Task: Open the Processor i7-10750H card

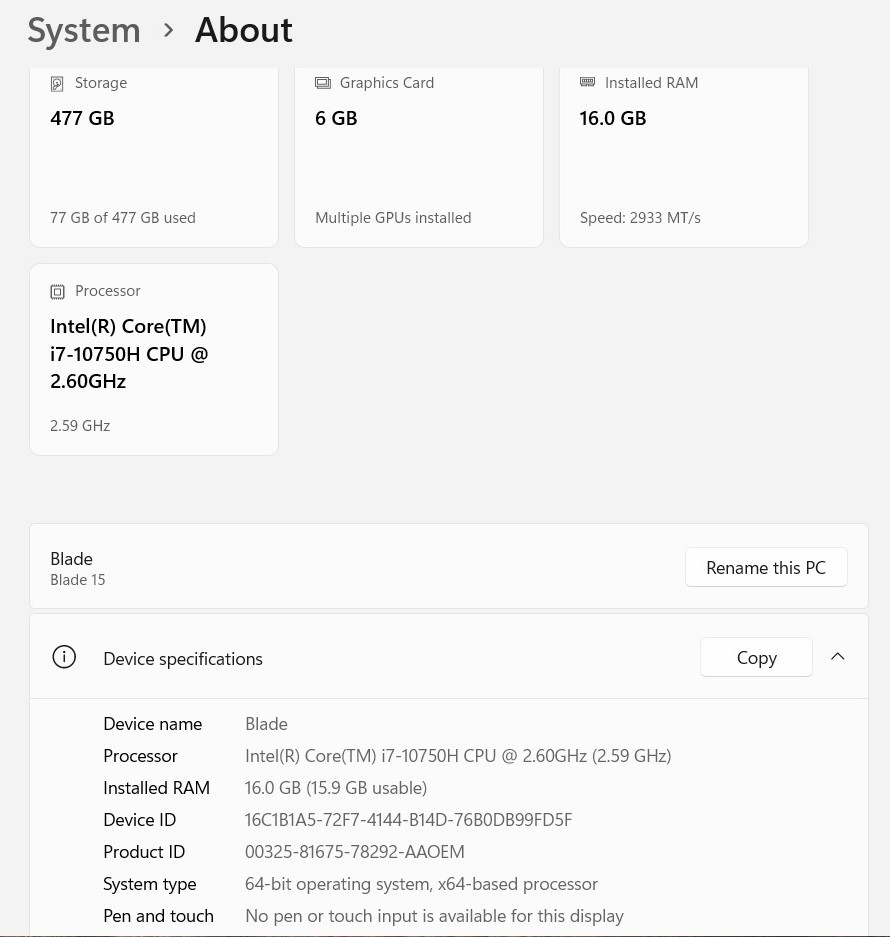Action: pyautogui.click(x=154, y=360)
